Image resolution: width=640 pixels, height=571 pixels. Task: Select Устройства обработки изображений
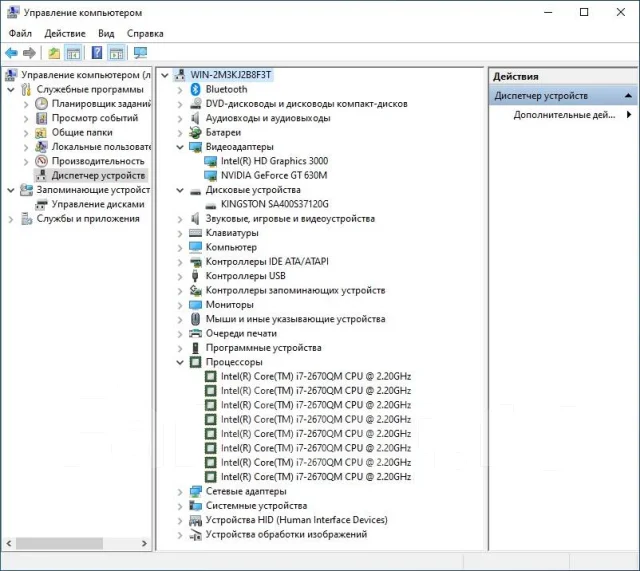(x=286, y=534)
